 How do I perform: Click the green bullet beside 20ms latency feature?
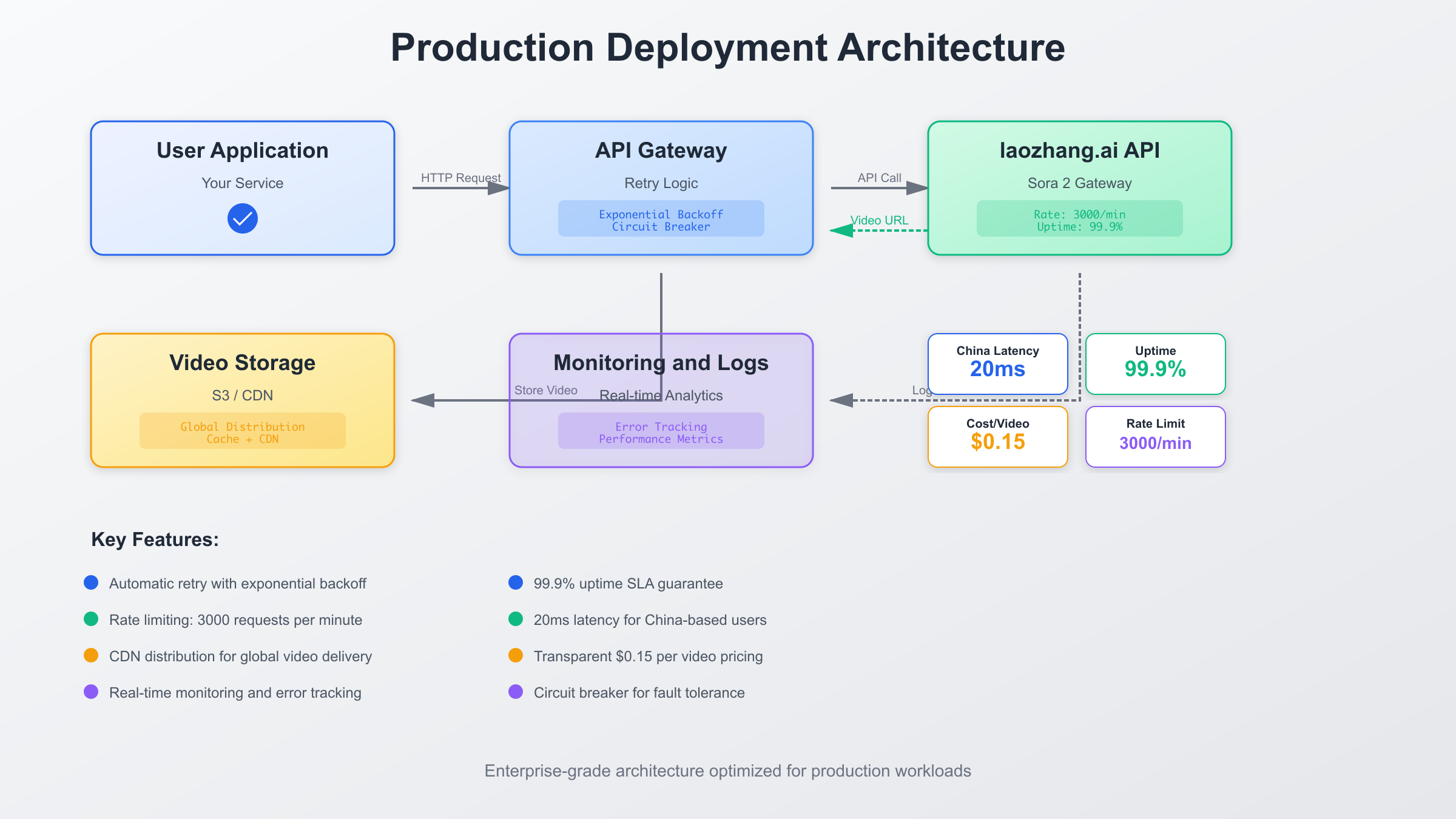click(515, 619)
